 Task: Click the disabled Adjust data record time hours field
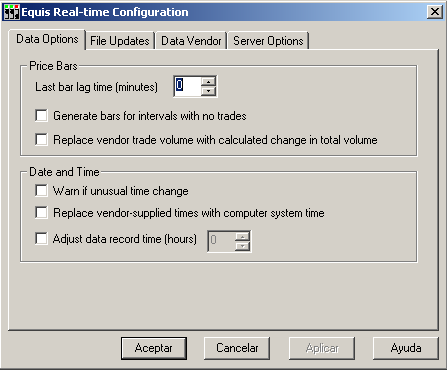coord(222,241)
